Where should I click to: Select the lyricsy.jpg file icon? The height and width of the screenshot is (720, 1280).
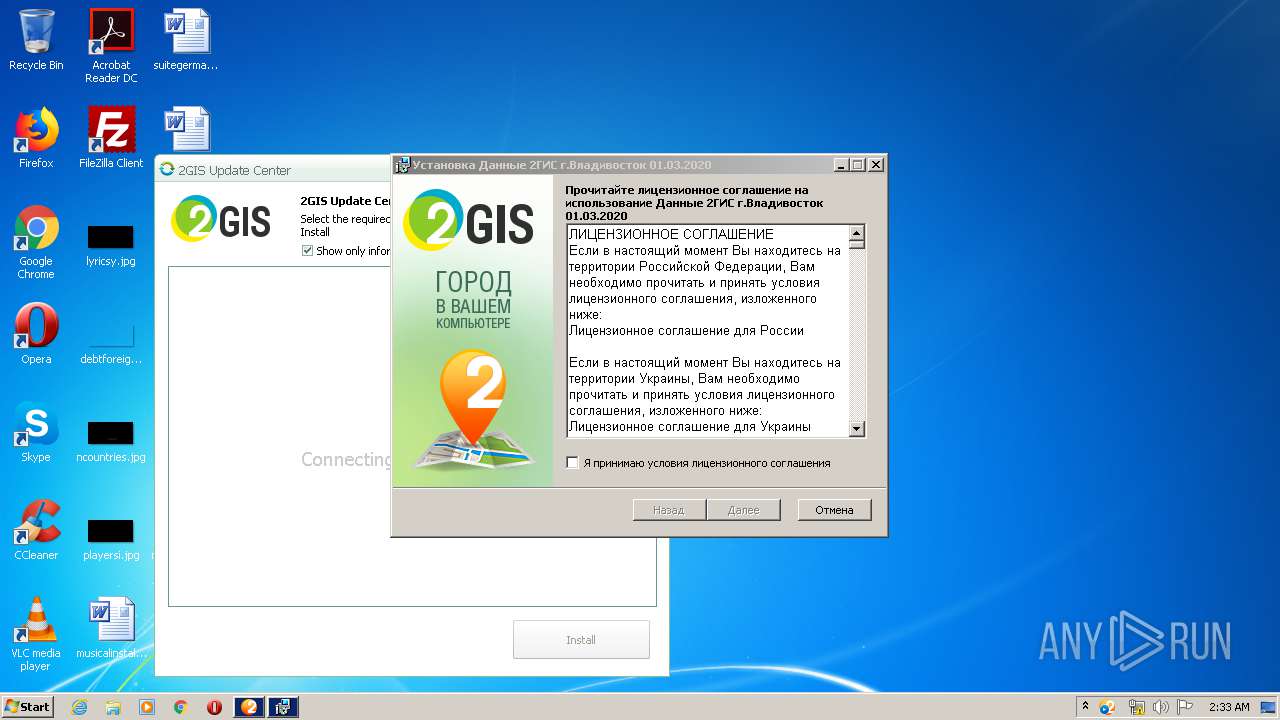tap(111, 246)
